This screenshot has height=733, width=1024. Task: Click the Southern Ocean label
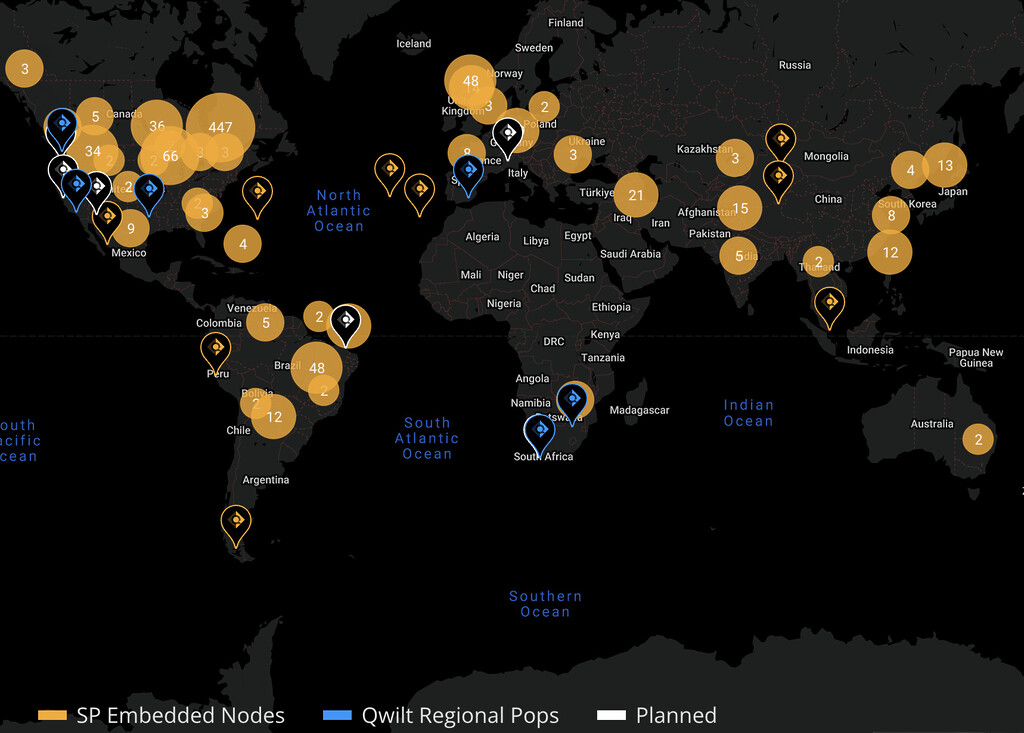click(x=545, y=604)
